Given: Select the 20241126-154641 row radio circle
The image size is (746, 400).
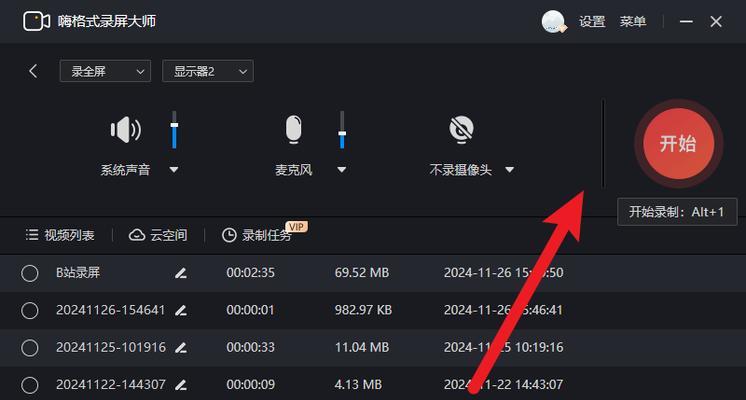Looking at the screenshot, I should (x=29, y=311).
